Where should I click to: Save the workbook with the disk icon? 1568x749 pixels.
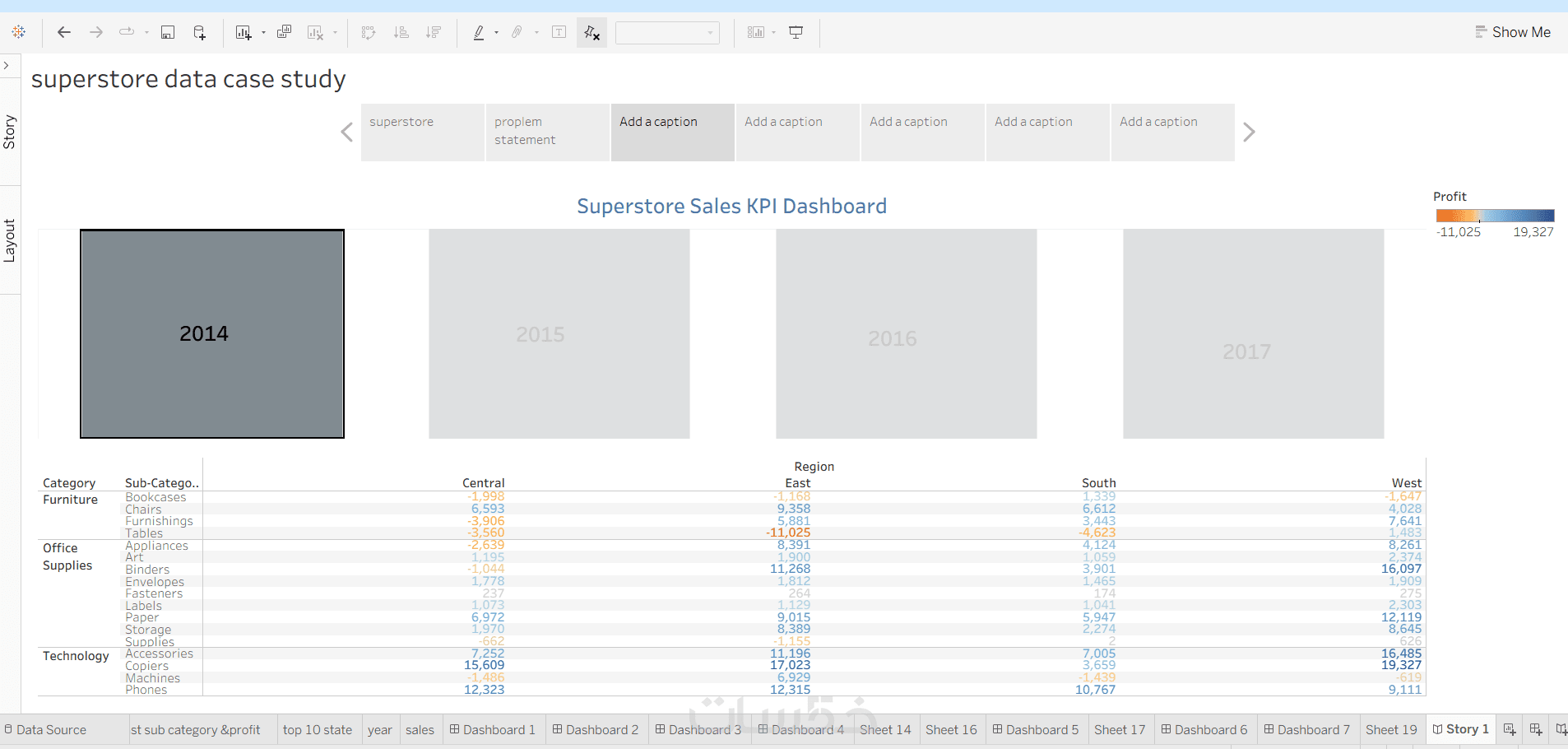[x=168, y=32]
